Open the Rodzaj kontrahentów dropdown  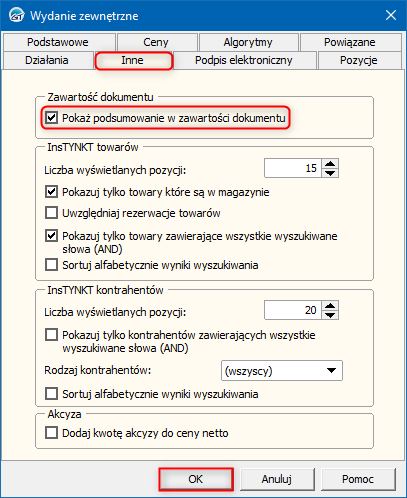coord(282,370)
